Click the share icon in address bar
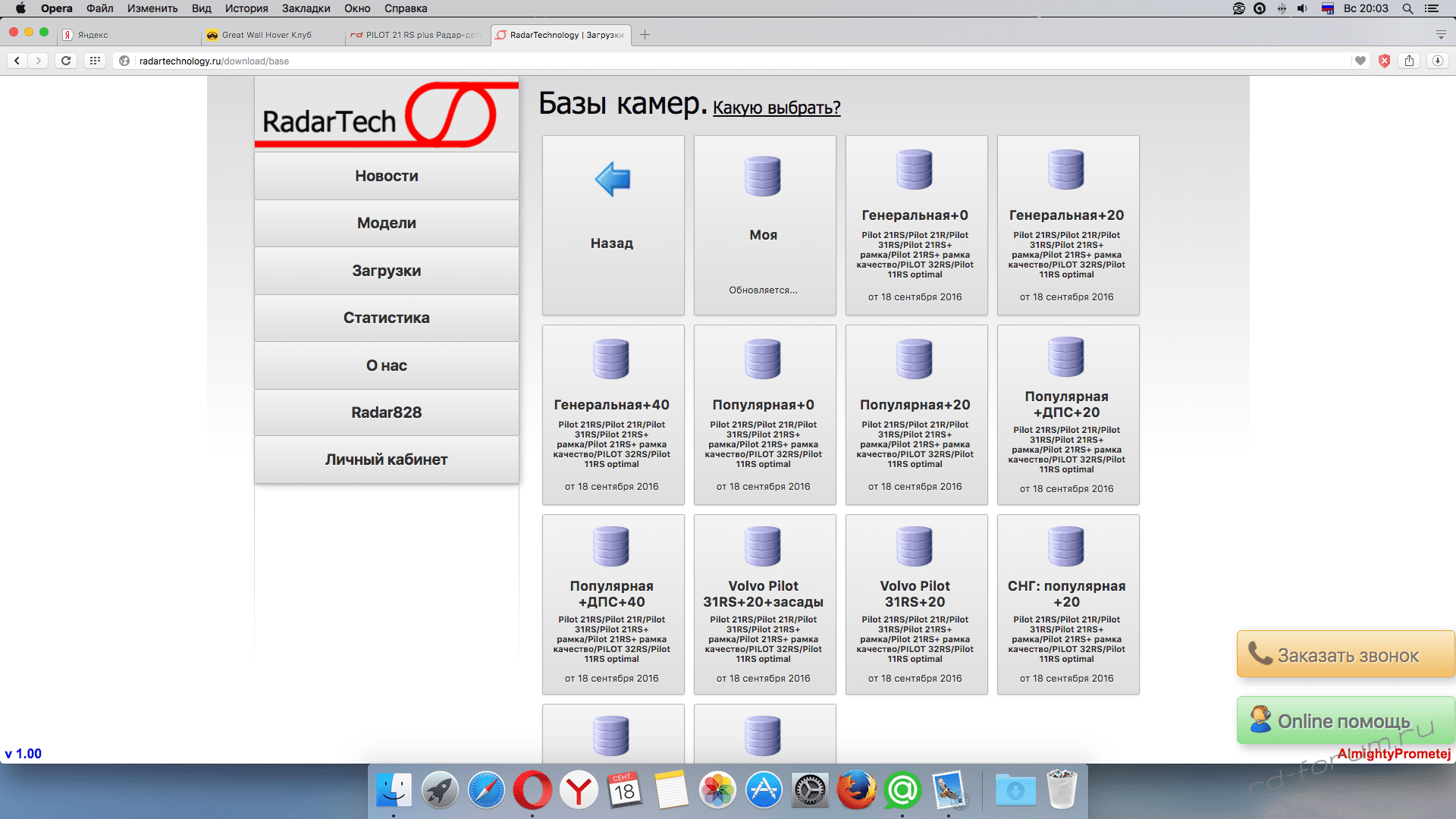 (1409, 61)
